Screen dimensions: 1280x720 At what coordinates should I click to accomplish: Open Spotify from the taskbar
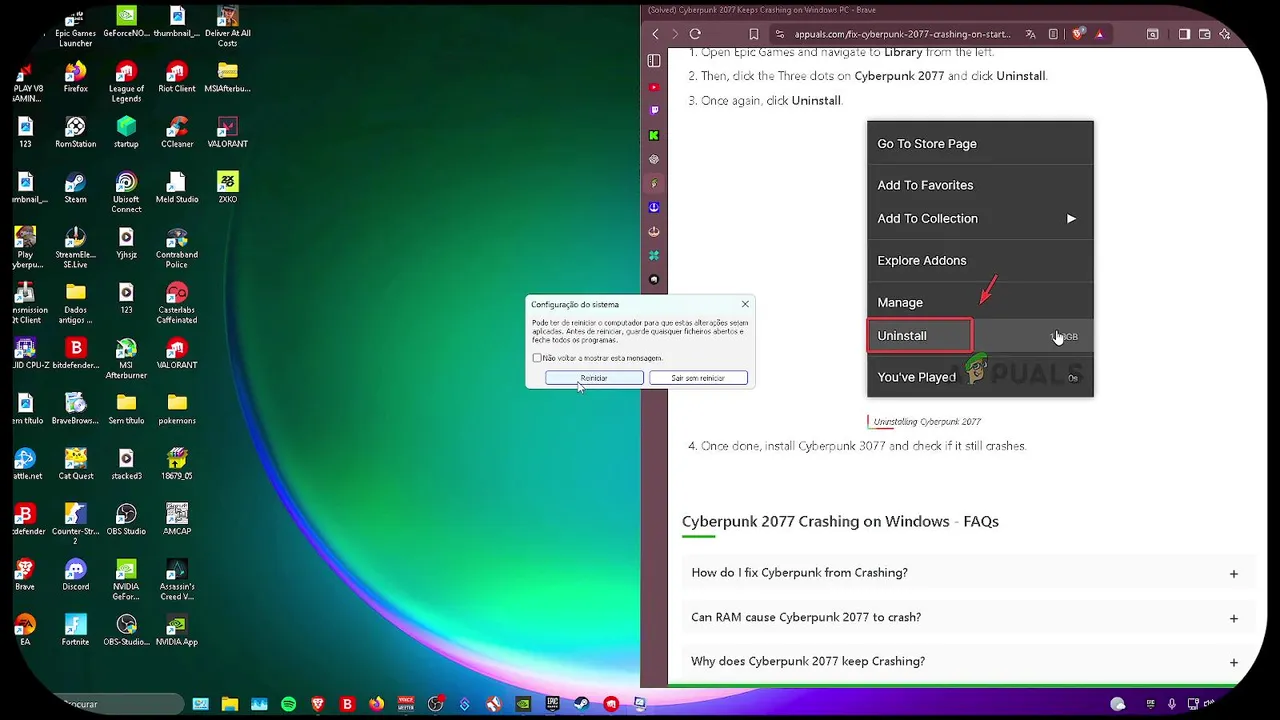pyautogui.click(x=289, y=704)
